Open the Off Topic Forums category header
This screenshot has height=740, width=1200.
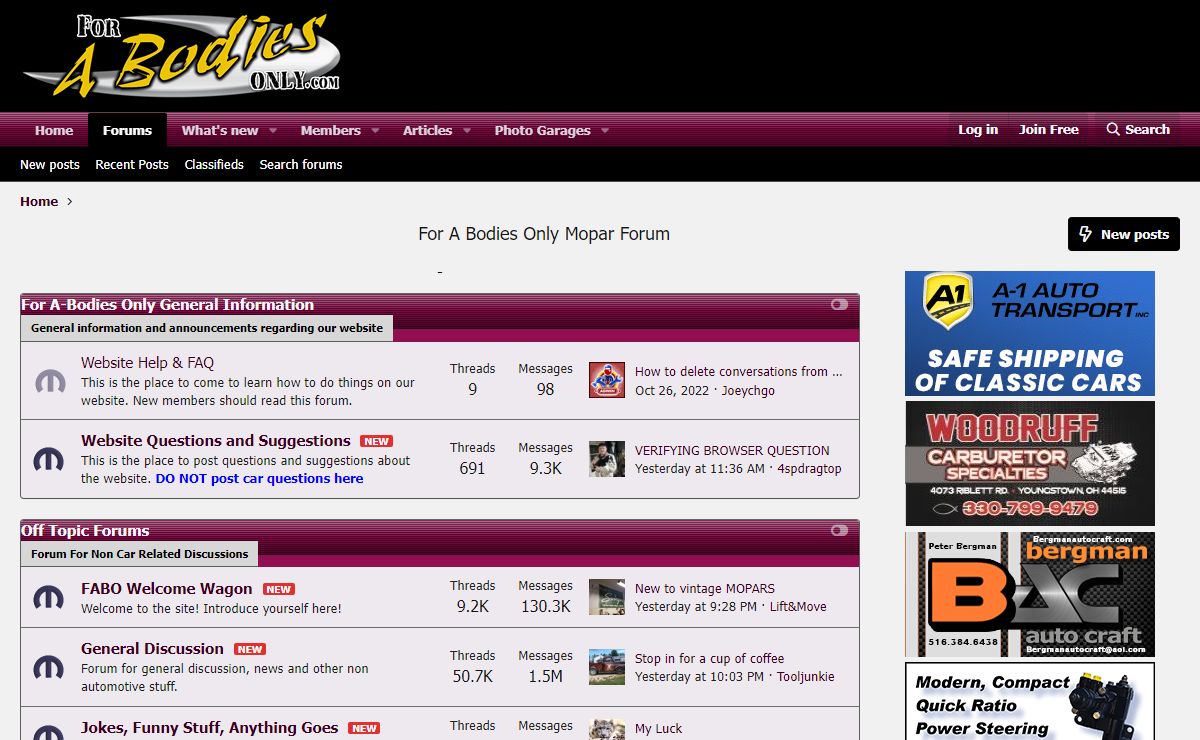click(x=86, y=530)
